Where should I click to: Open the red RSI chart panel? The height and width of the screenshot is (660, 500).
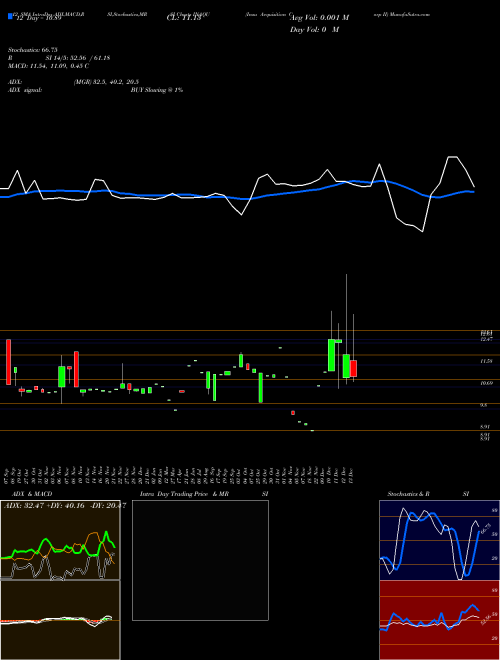(439, 620)
